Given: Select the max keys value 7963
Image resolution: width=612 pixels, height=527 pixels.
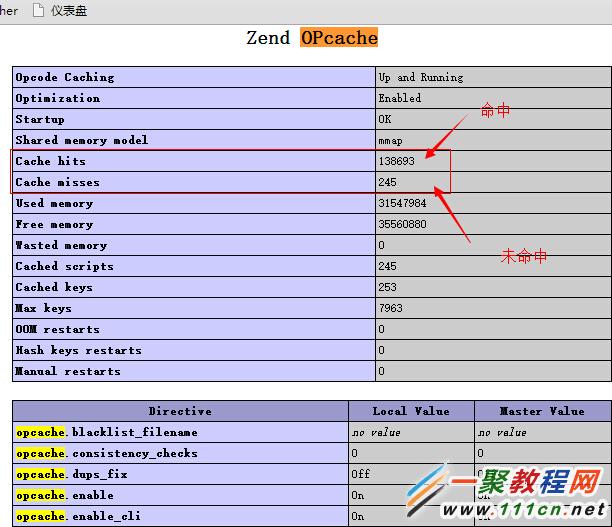Looking at the screenshot, I should coord(390,308).
